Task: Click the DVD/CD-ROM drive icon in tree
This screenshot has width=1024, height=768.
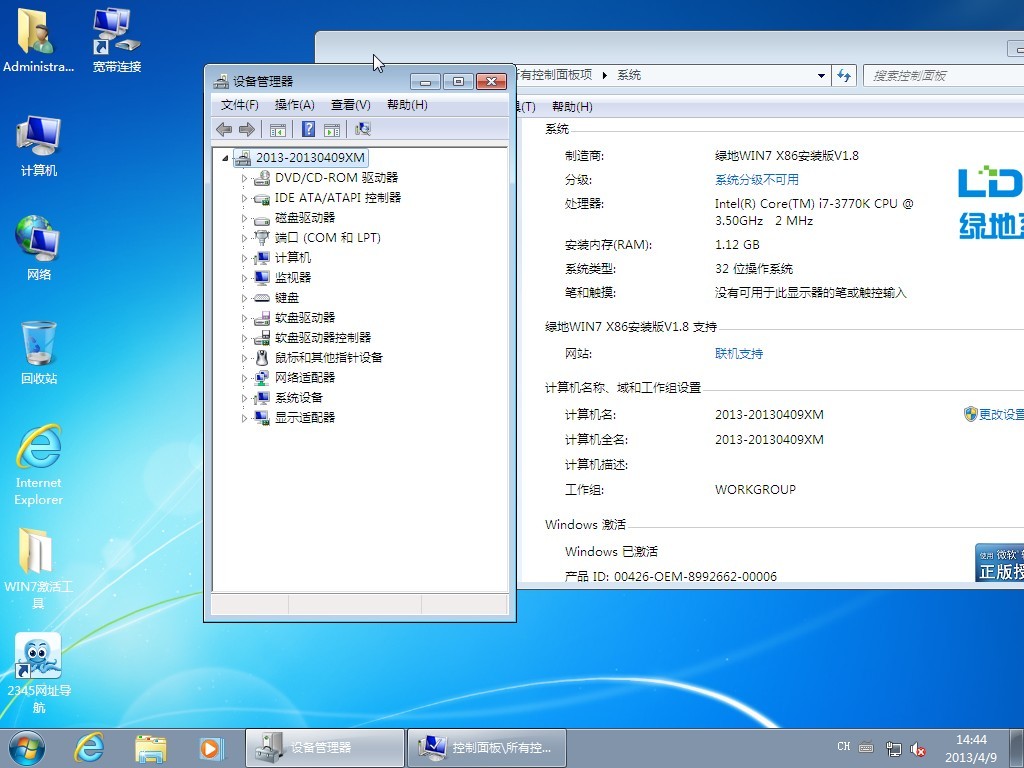Action: (x=262, y=178)
